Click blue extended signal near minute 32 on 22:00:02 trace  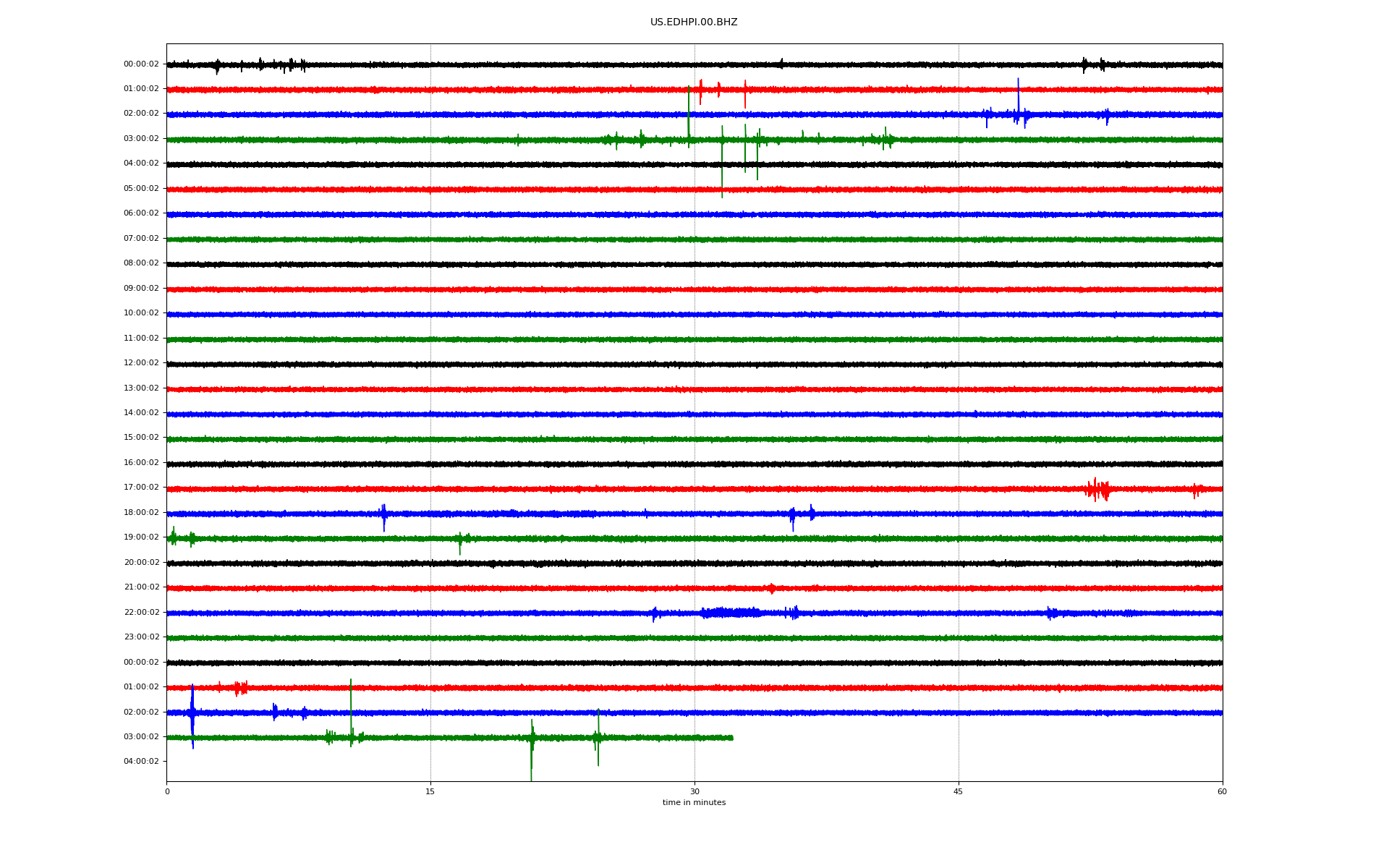pyautogui.click(x=731, y=613)
